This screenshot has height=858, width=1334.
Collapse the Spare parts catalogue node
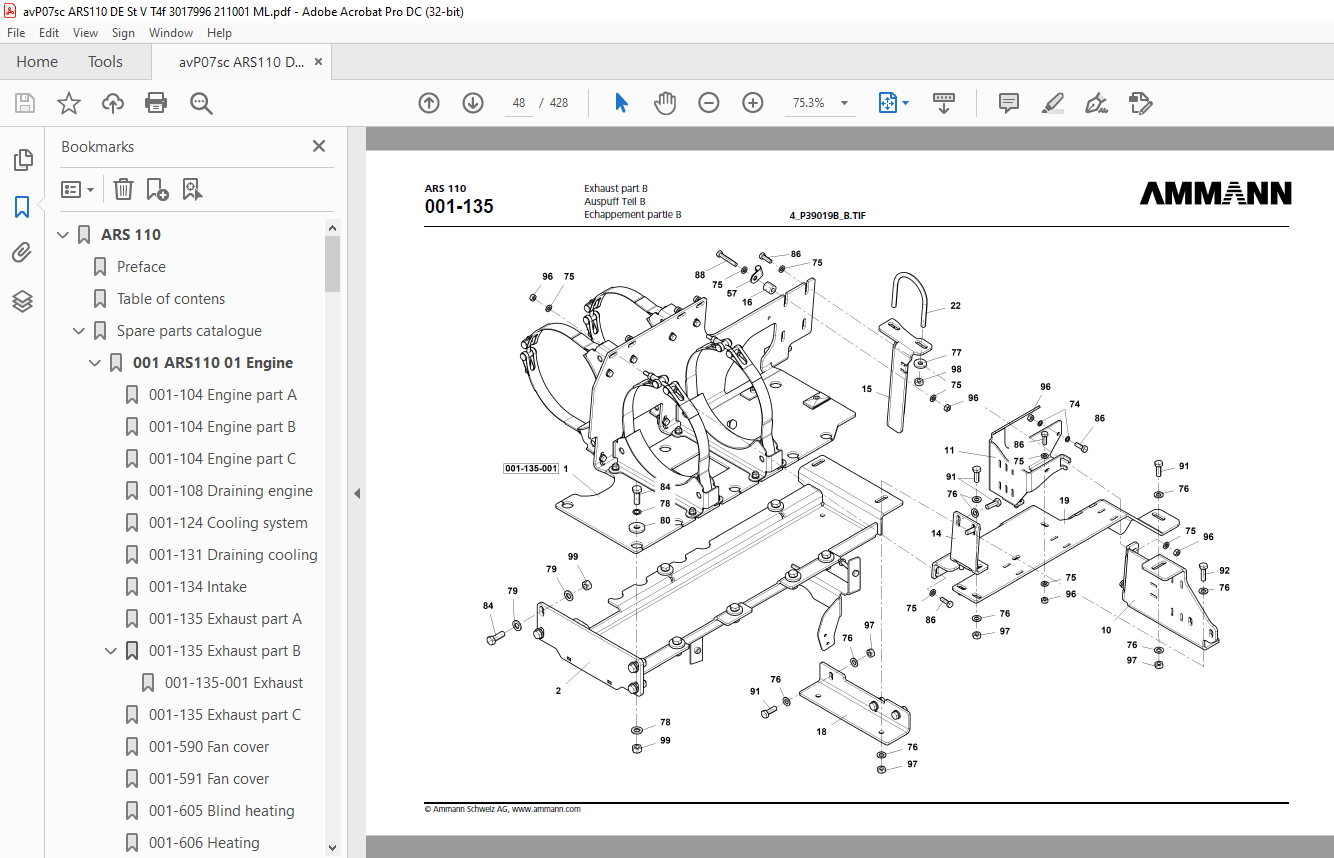pos(79,331)
